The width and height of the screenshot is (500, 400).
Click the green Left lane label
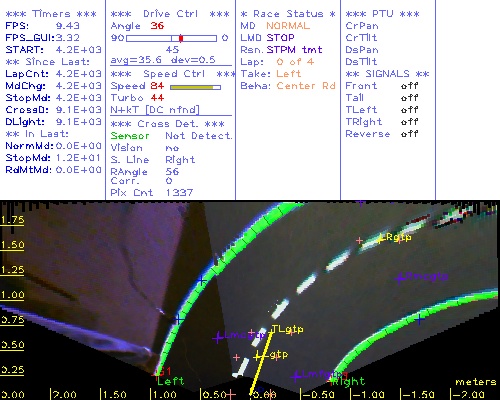click(170, 381)
